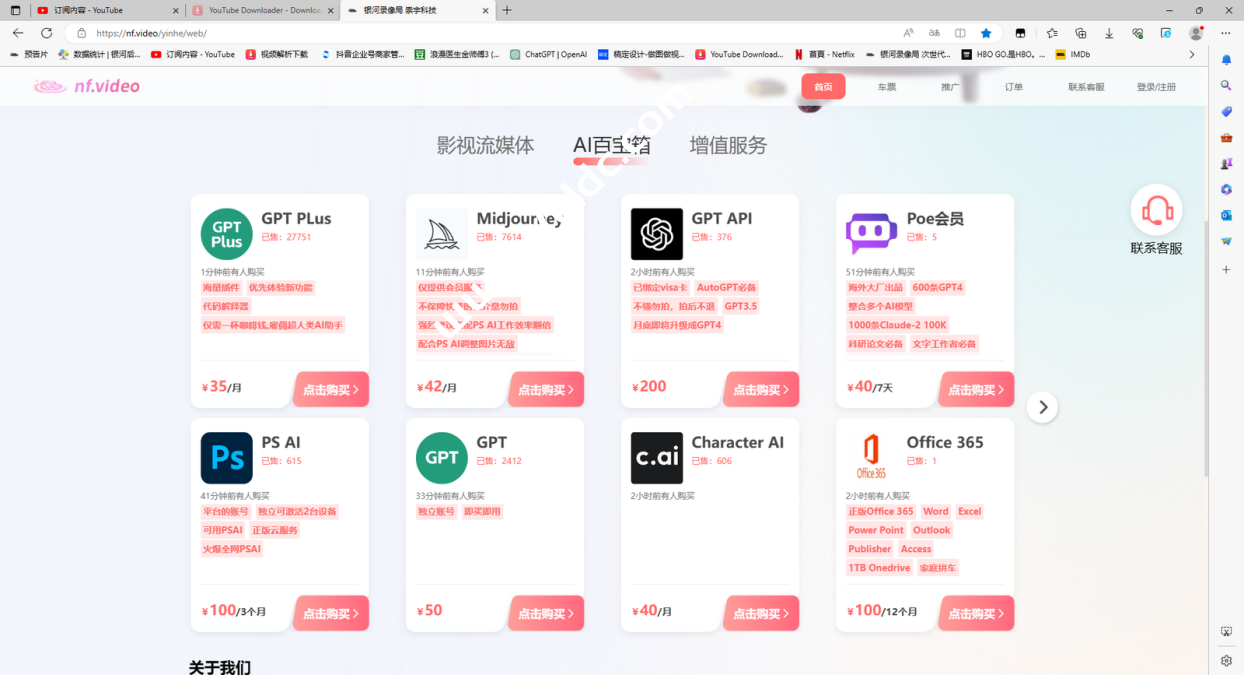Open browser downloads icon

(1109, 33)
